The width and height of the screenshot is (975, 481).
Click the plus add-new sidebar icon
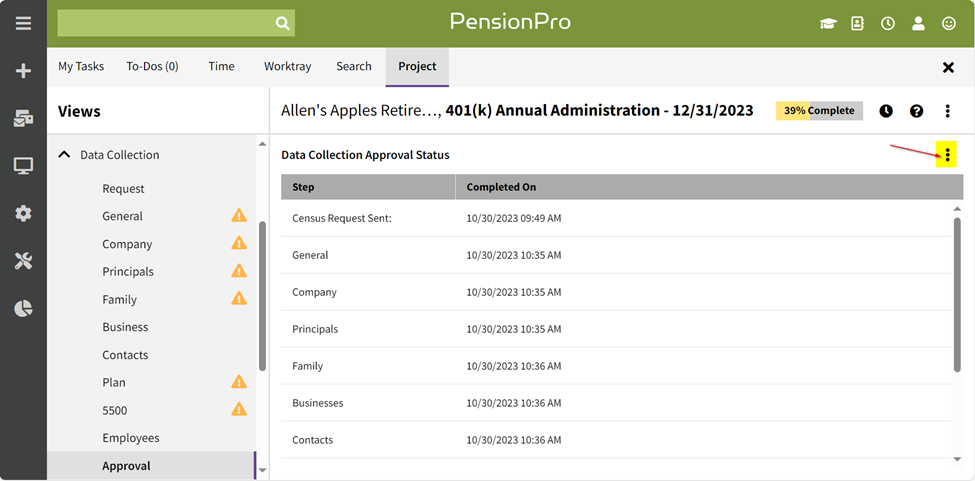click(x=24, y=71)
